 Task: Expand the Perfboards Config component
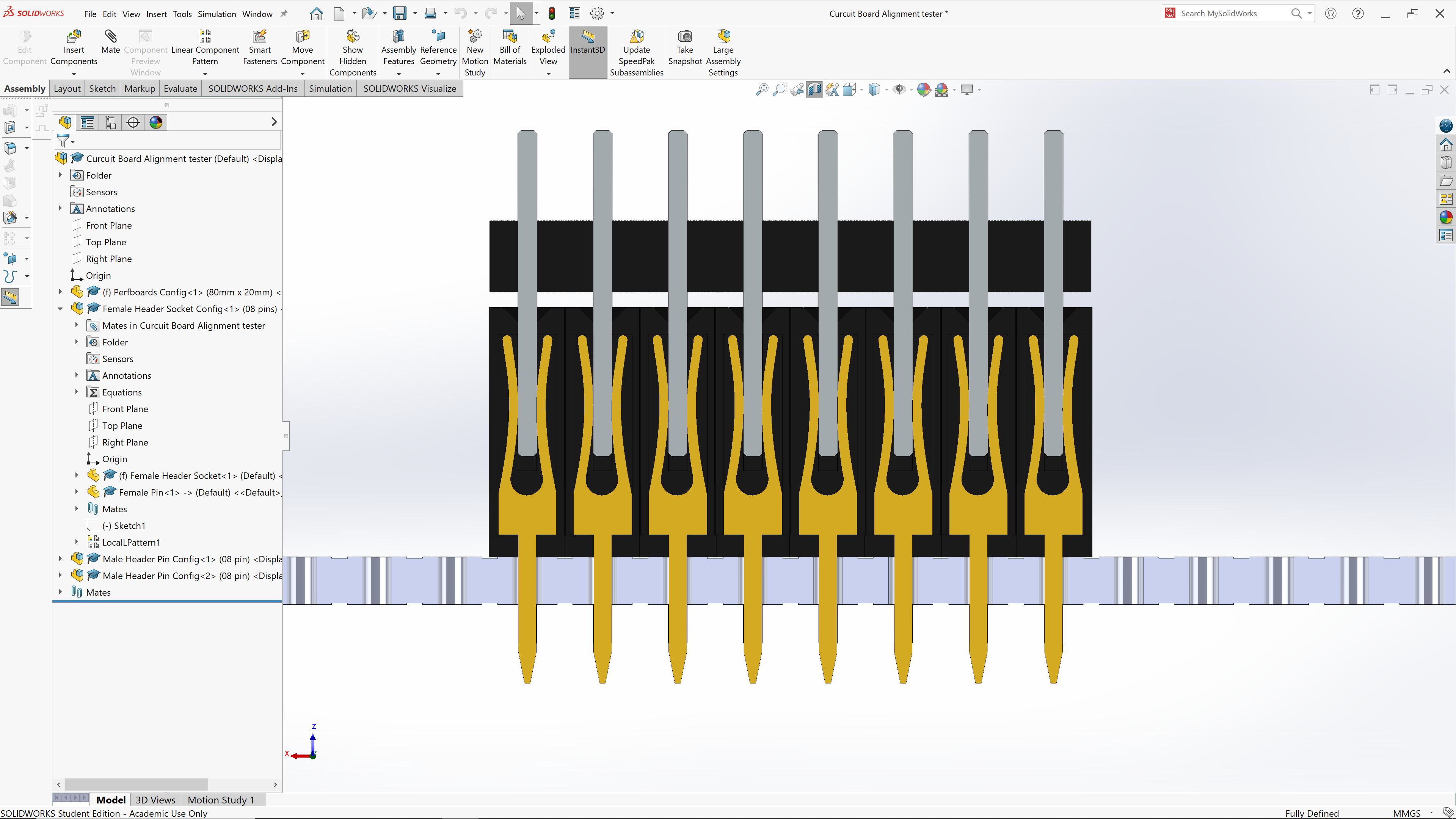coord(61,292)
